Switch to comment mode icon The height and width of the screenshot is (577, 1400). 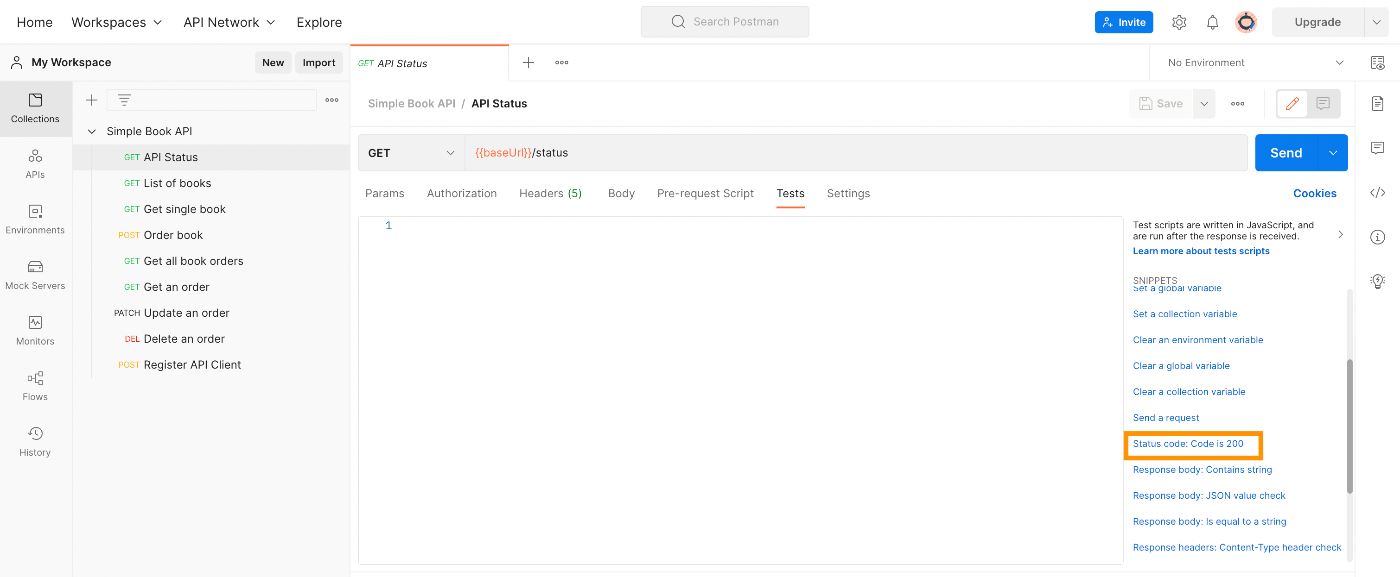coord(1323,103)
